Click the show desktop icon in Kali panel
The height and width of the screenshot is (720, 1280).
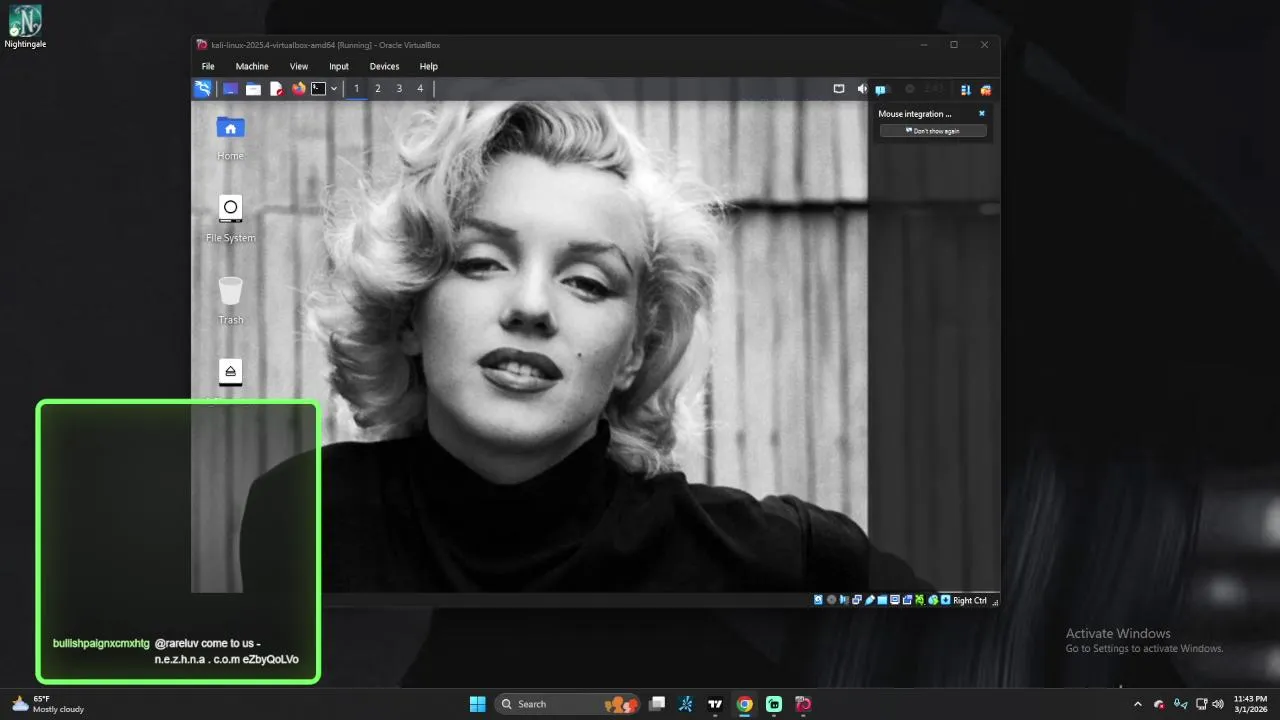pyautogui.click(x=231, y=89)
